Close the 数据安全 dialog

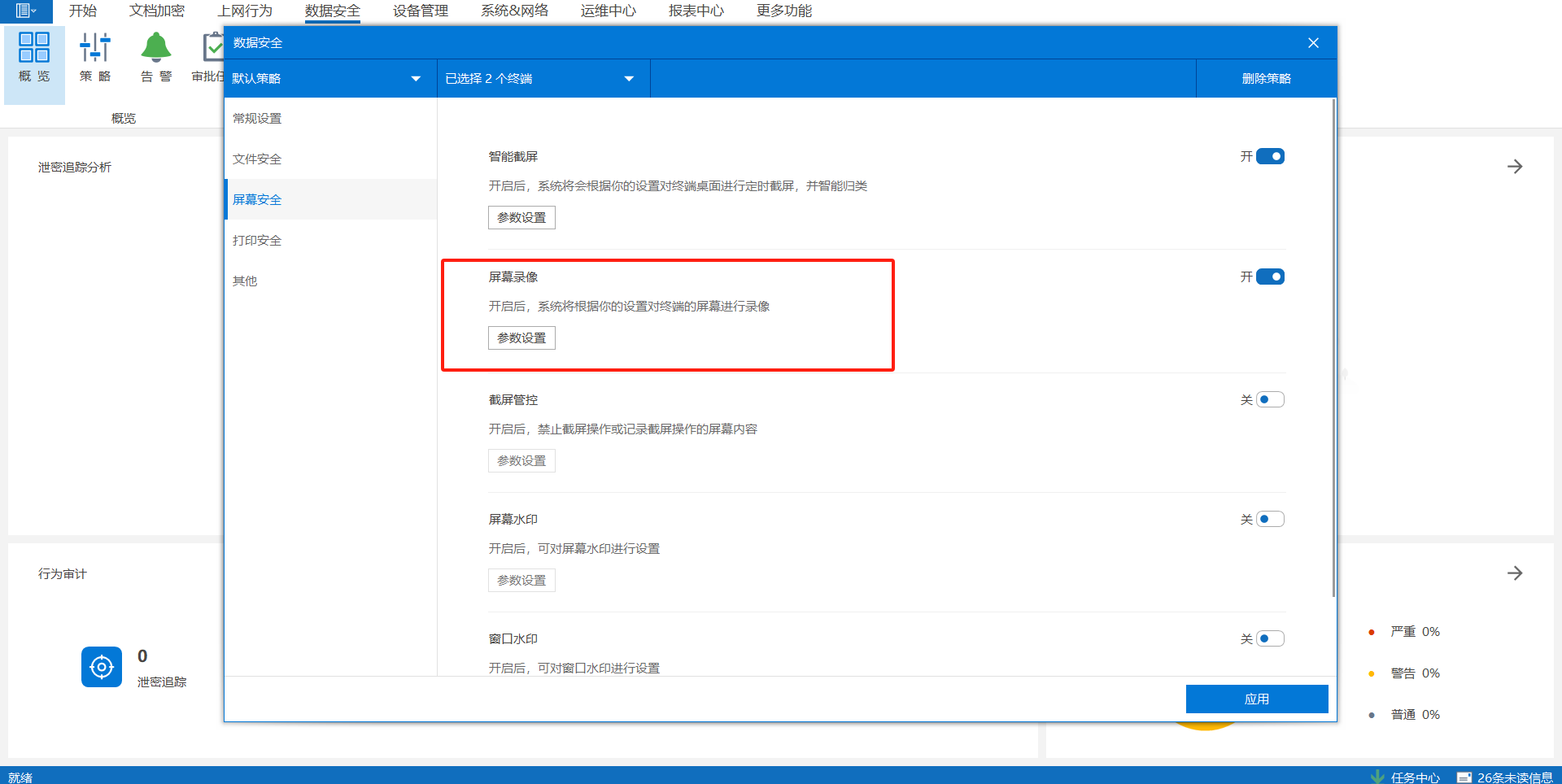tap(1313, 43)
